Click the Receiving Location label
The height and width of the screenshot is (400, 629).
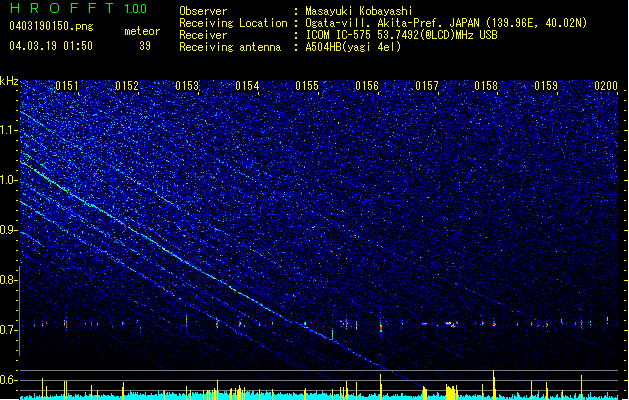pos(233,23)
